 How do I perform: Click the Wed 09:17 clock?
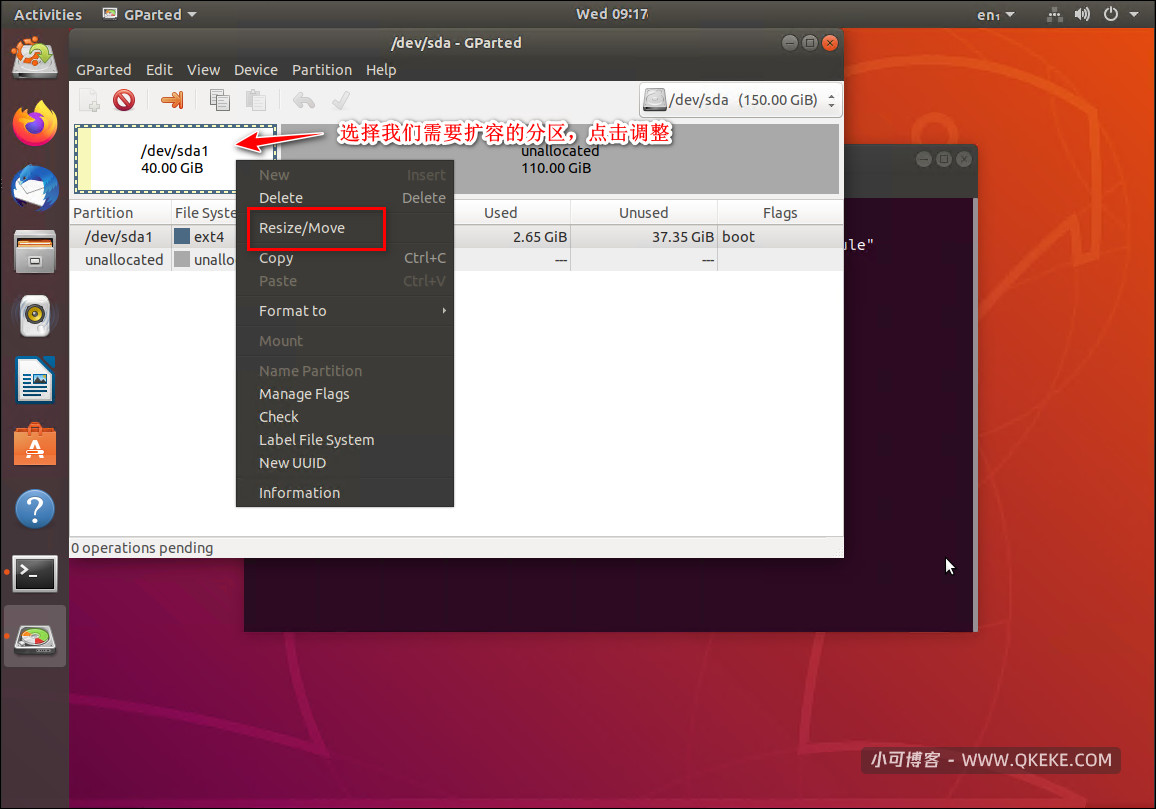coord(612,14)
